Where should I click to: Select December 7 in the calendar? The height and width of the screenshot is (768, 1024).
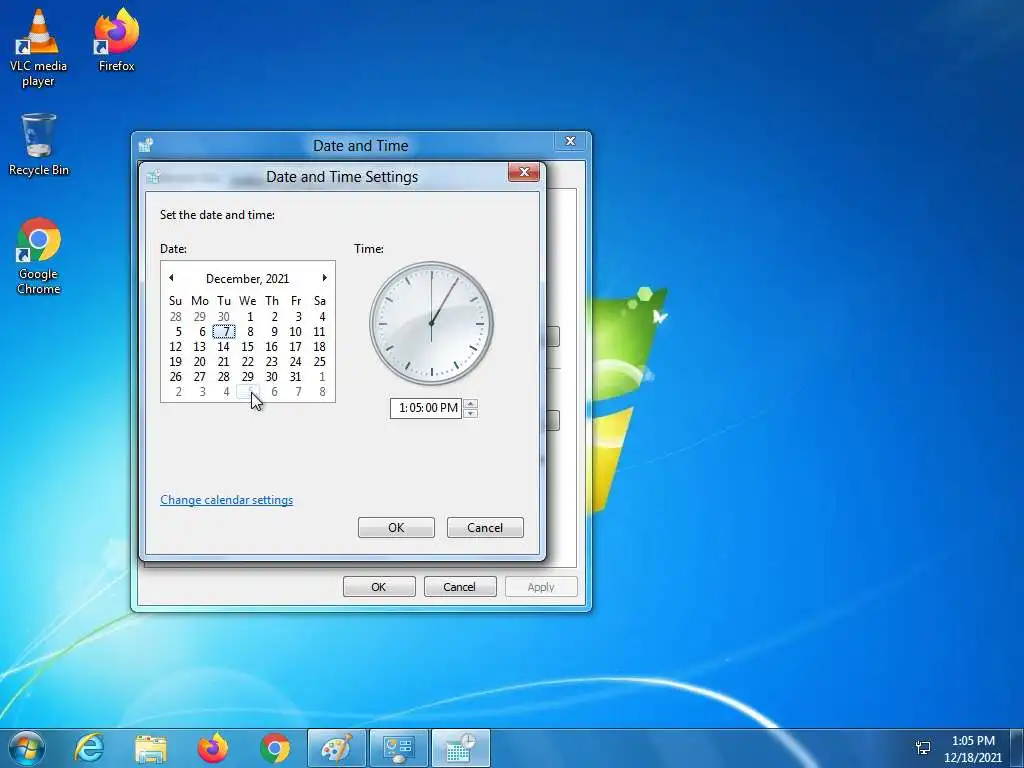(x=224, y=332)
